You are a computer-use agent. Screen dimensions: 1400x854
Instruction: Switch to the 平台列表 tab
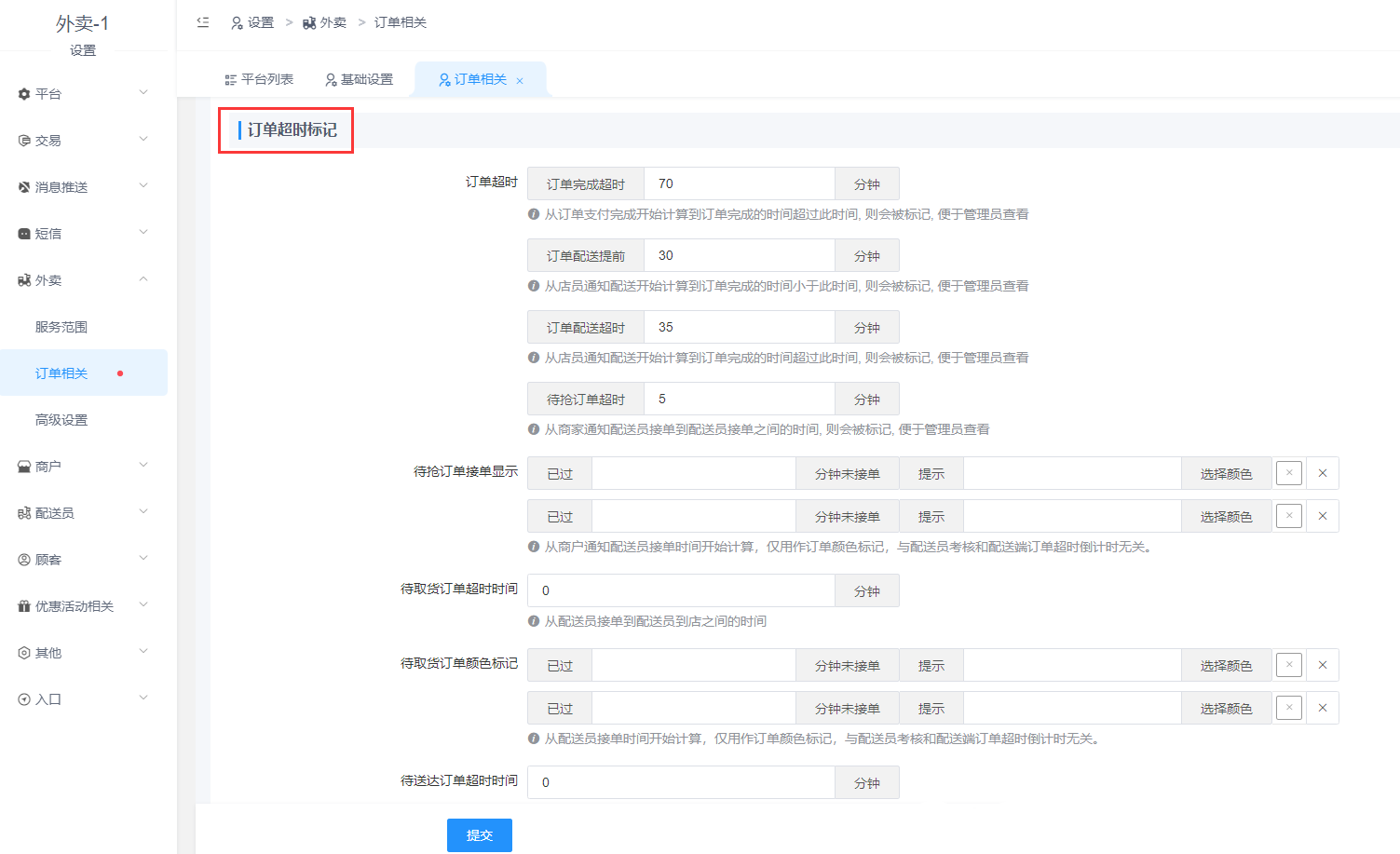pos(259,80)
